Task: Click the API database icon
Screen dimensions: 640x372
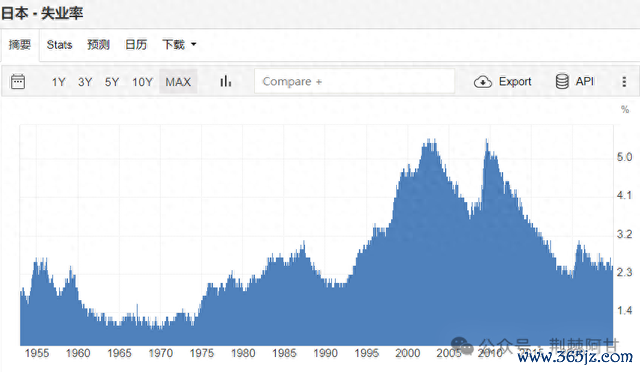Action: (x=562, y=81)
